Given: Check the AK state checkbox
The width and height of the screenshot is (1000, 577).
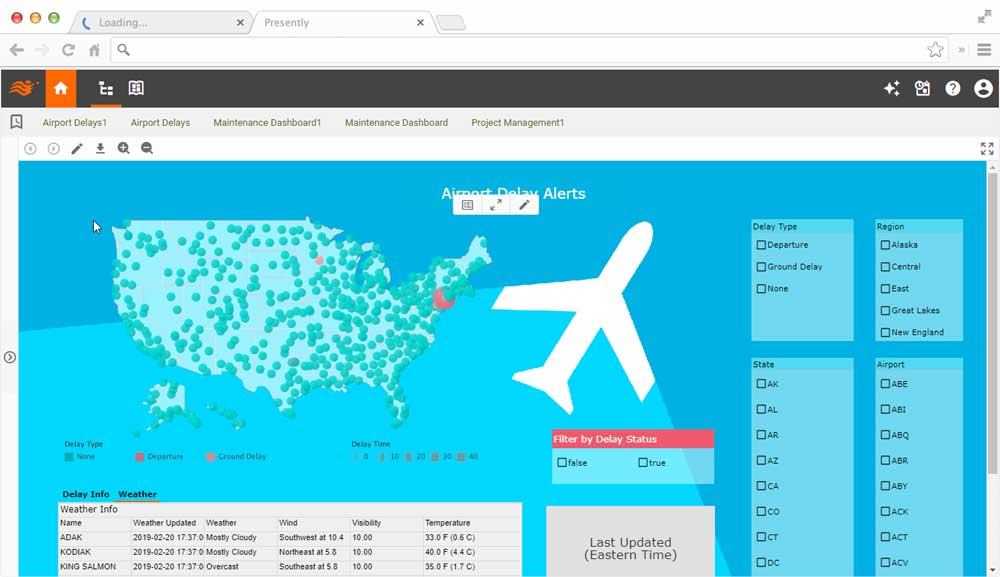Looking at the screenshot, I should tap(761, 384).
